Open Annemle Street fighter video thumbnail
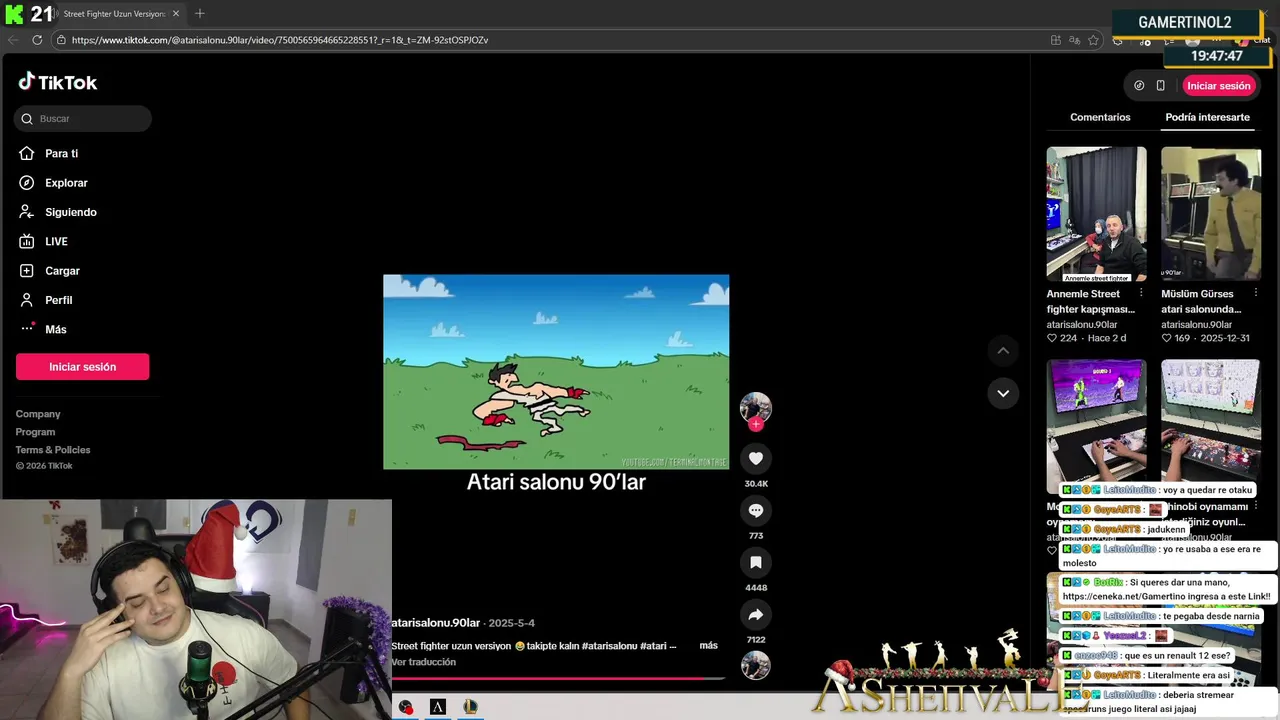Image resolution: width=1280 pixels, height=720 pixels. tap(1097, 214)
